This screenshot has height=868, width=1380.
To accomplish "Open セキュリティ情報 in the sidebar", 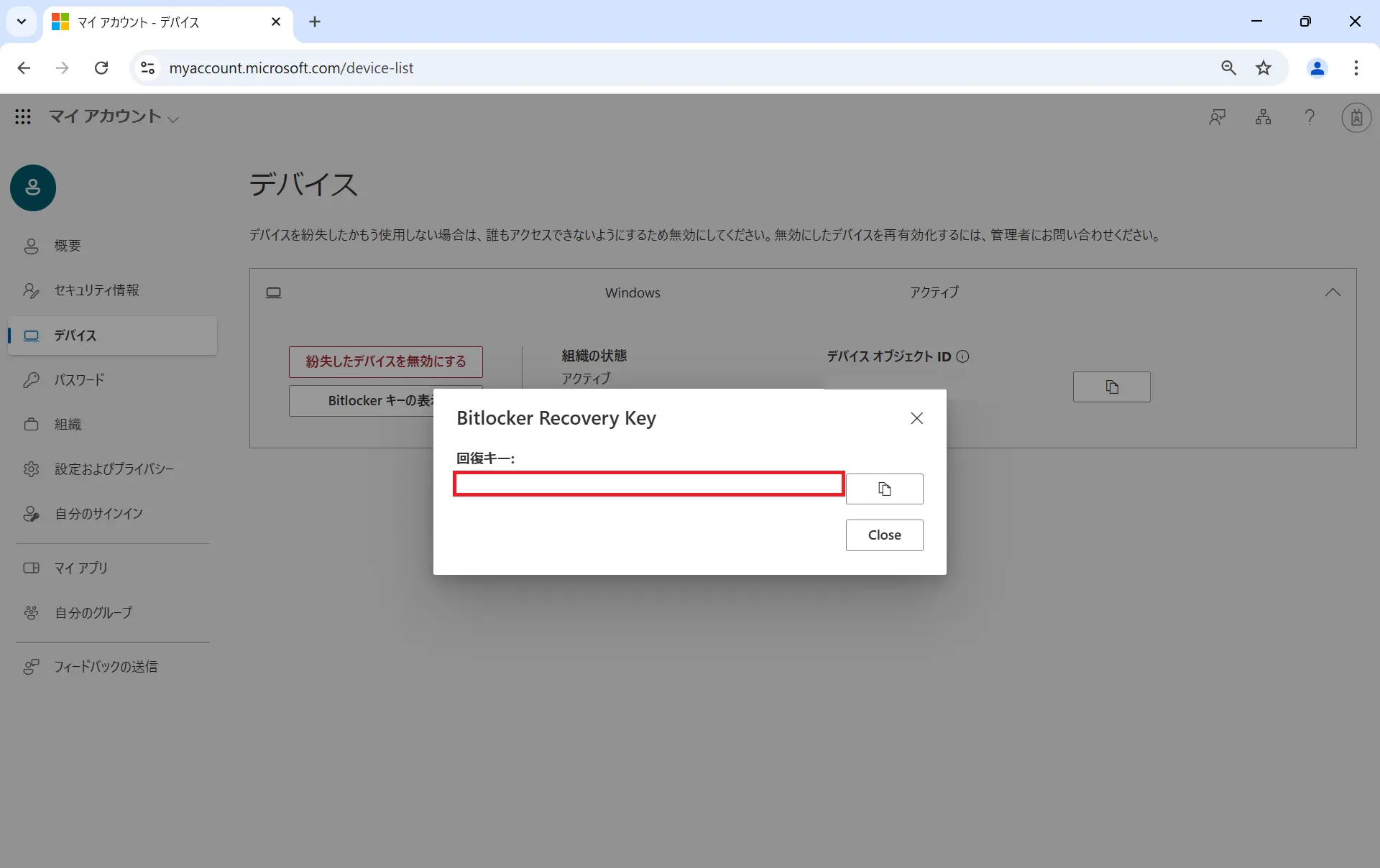I will [96, 290].
